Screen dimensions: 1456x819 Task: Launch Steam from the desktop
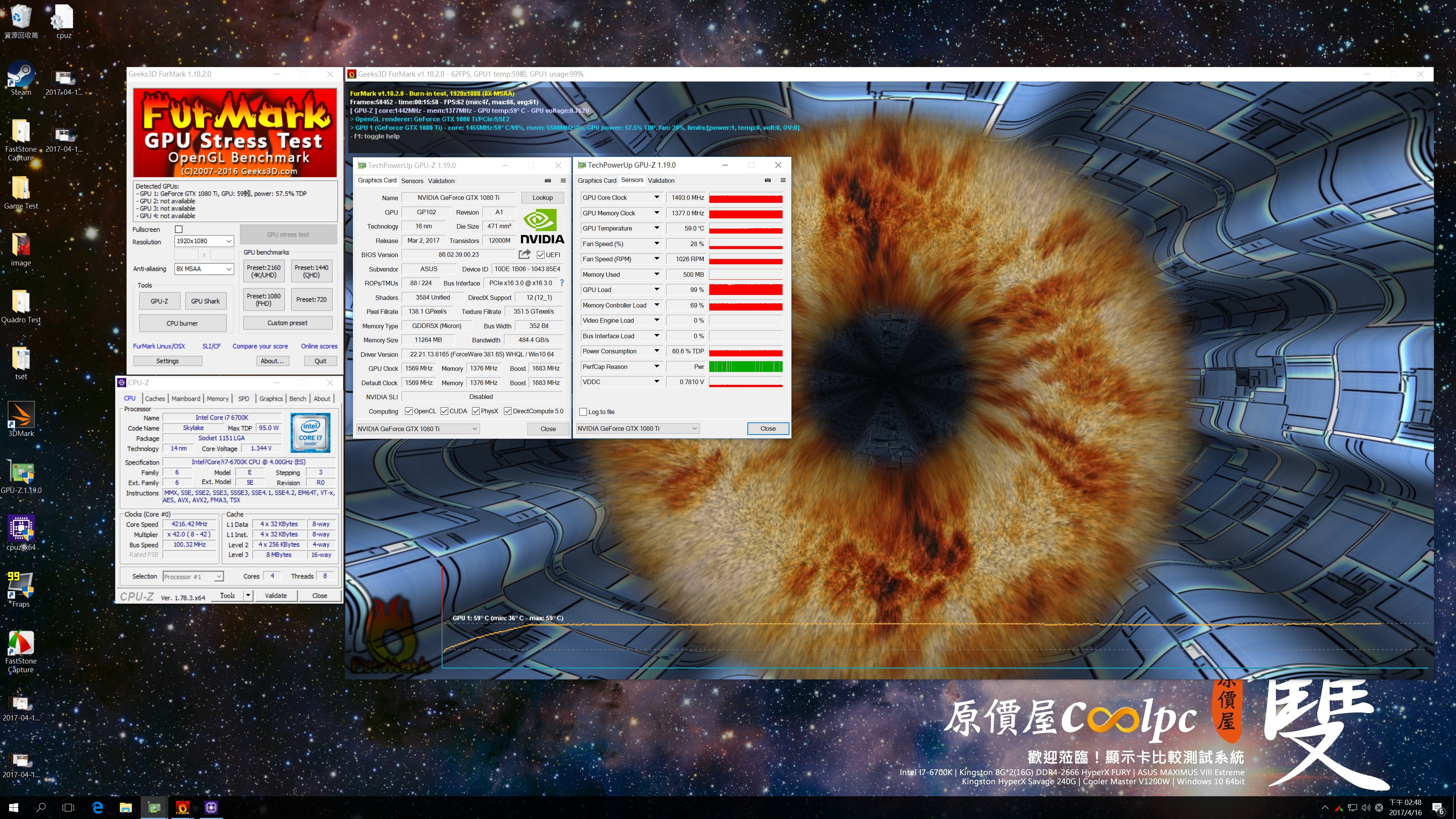pyautogui.click(x=21, y=78)
